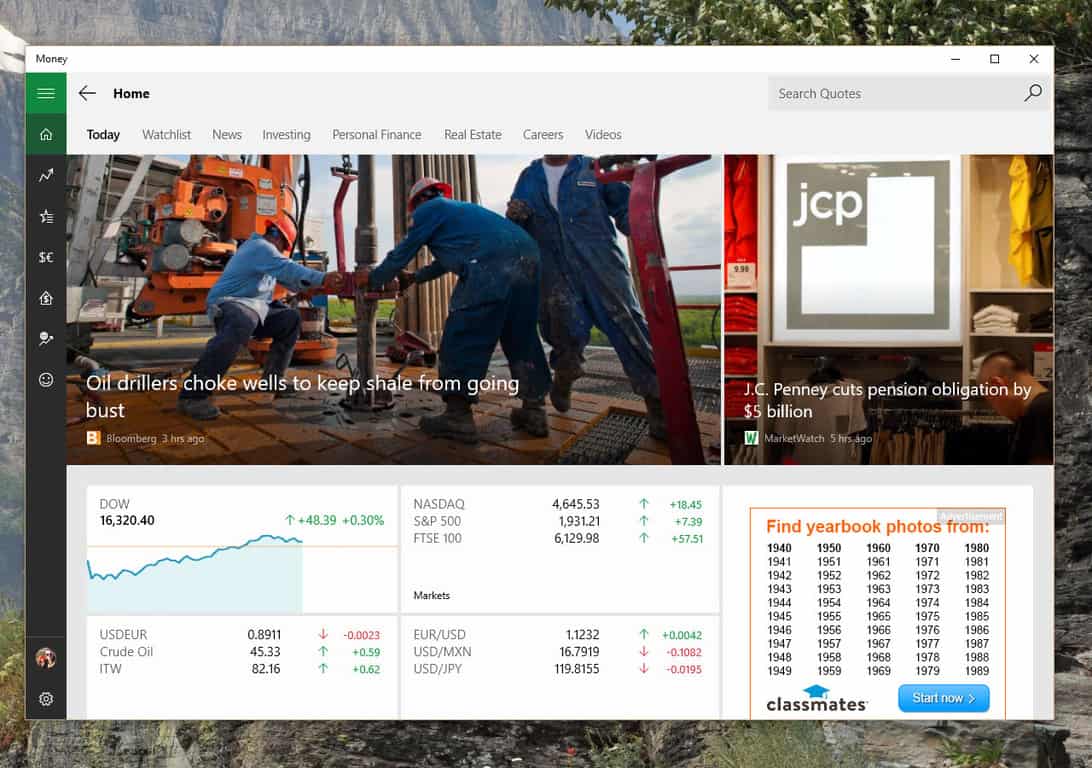Open the Careers tab
The width and height of the screenshot is (1092, 768).
[543, 134]
